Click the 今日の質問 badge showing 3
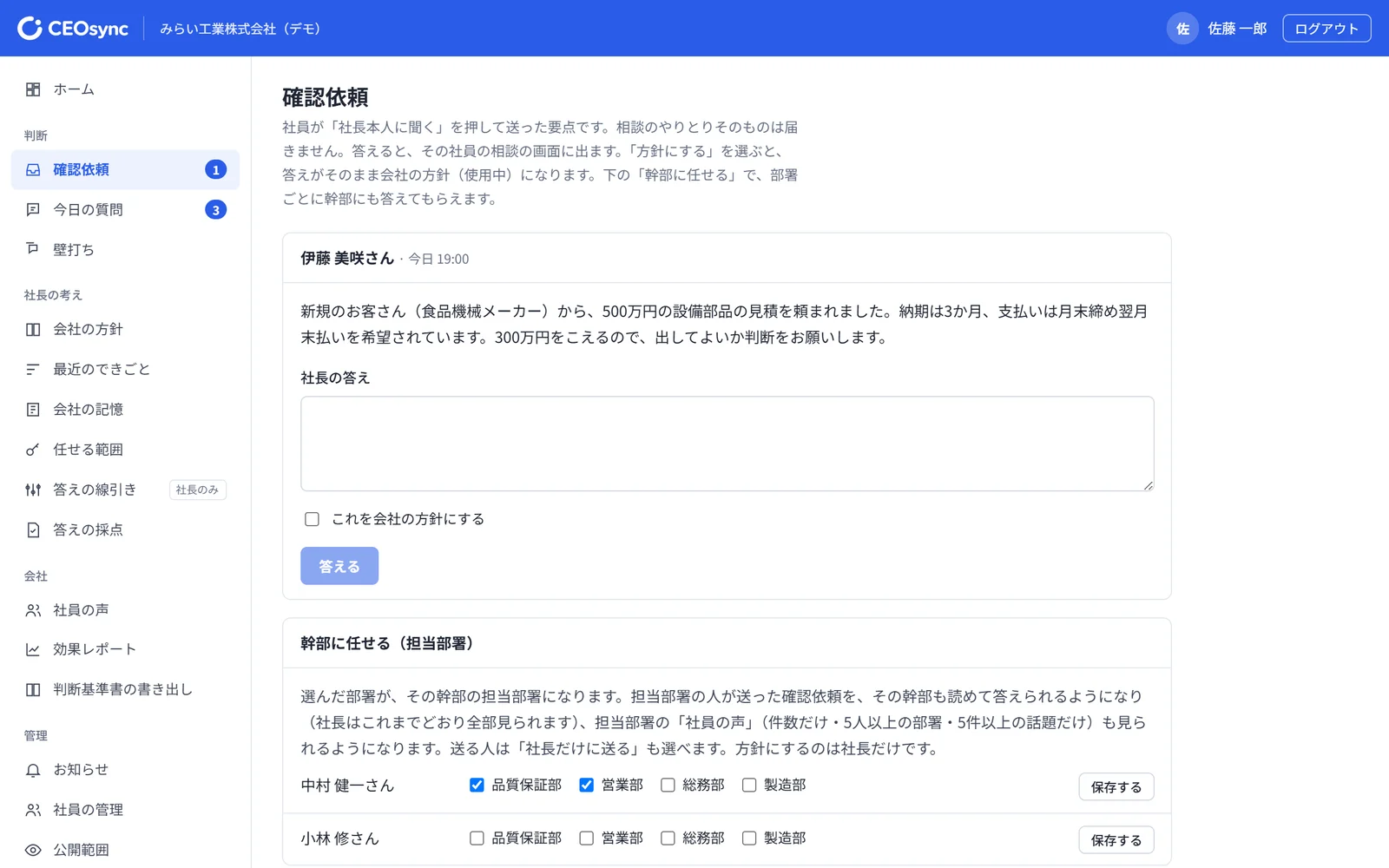1389x868 pixels. point(216,210)
